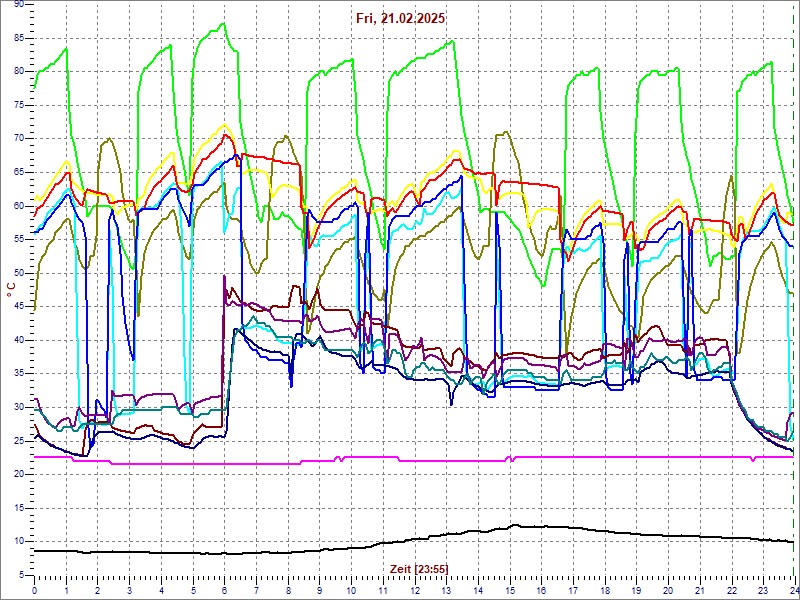Click hour "15" on the time axis
The image size is (800, 600).
[509, 590]
